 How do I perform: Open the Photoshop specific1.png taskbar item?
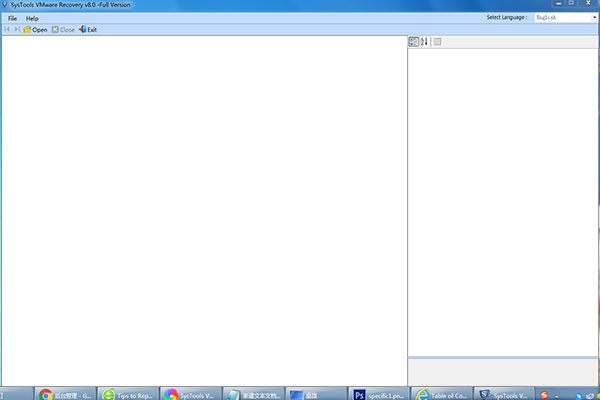coord(378,395)
